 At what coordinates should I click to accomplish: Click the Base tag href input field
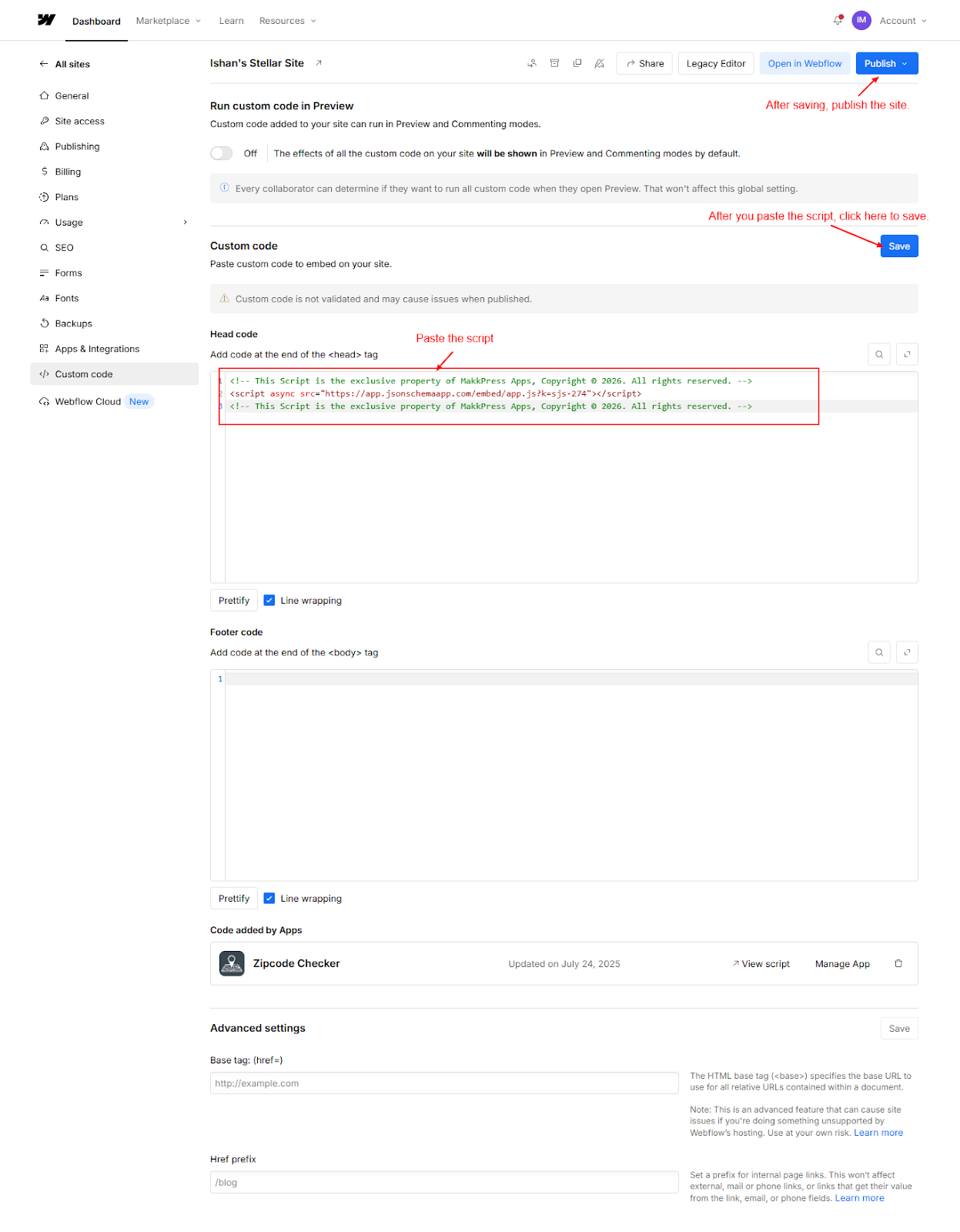[x=443, y=1083]
